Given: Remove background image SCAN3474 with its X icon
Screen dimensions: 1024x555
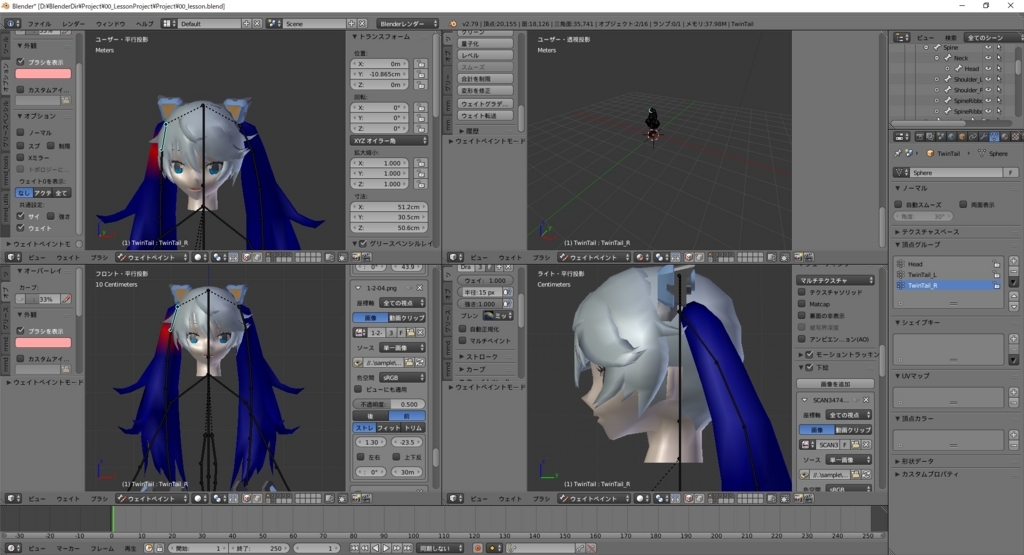Looking at the screenshot, I should [866, 400].
